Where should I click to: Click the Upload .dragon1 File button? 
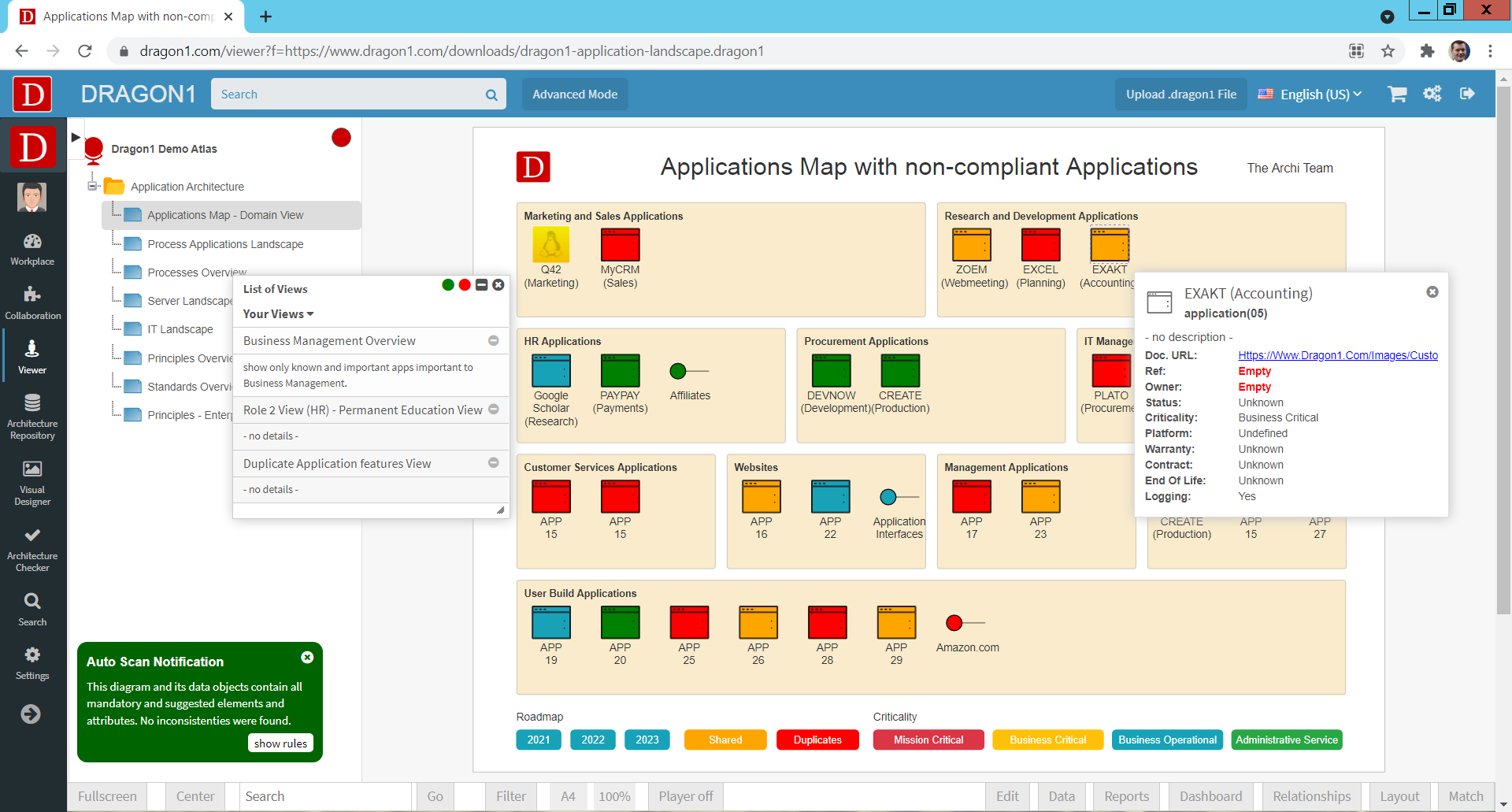(x=1180, y=94)
